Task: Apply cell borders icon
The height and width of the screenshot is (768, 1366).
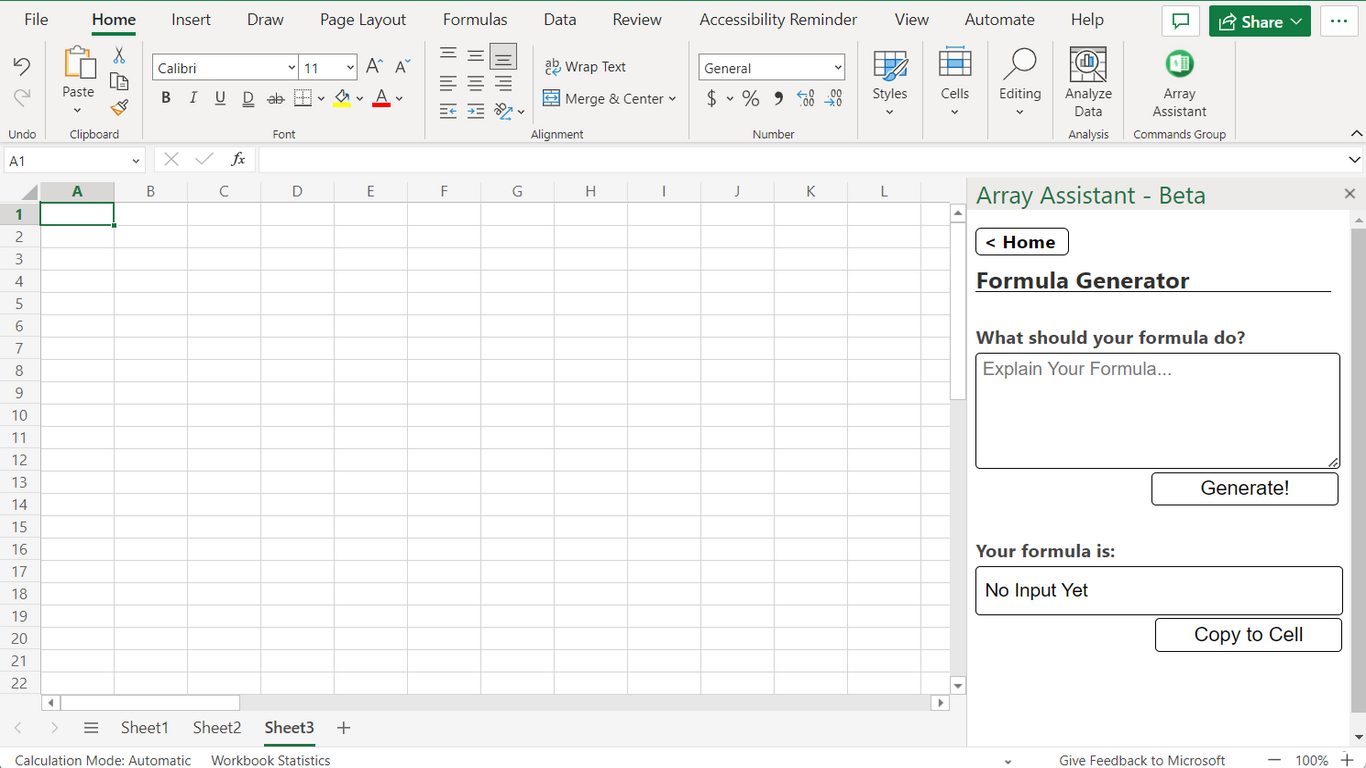Action: (303, 98)
